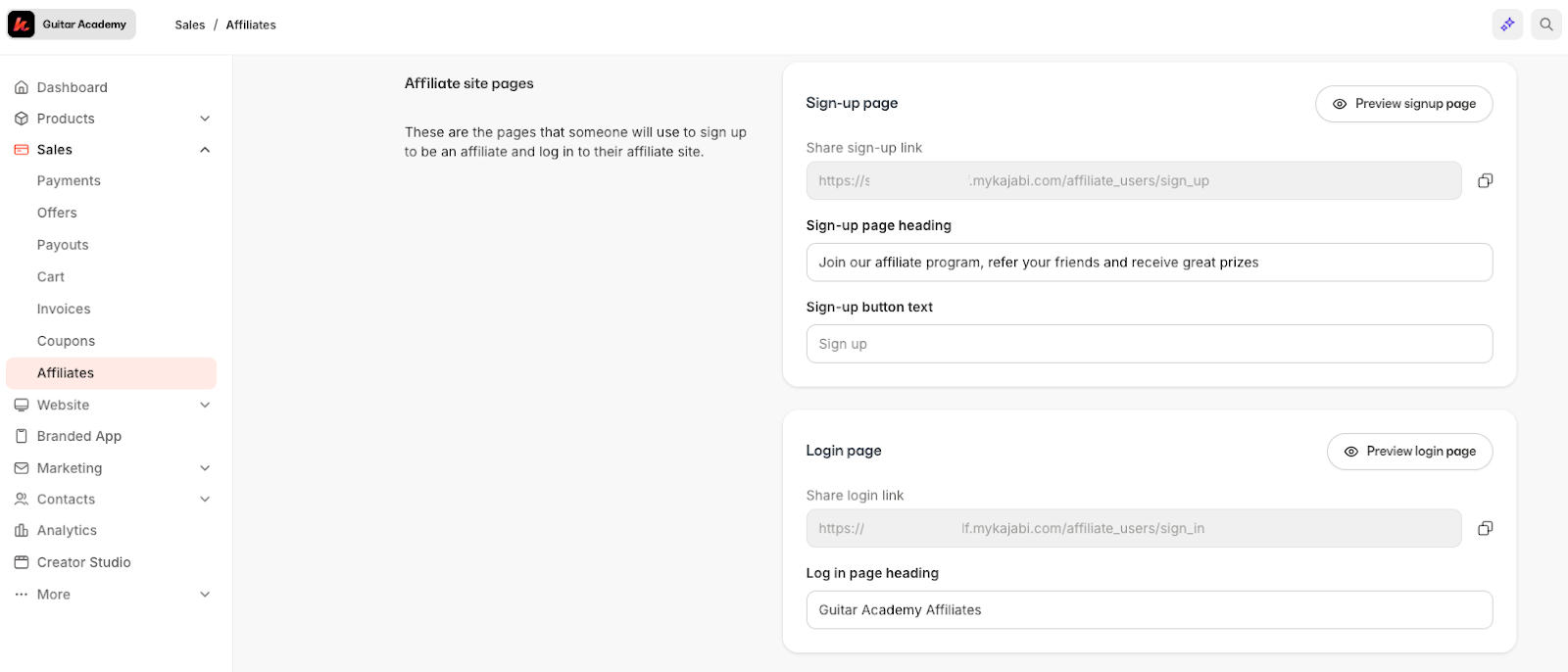Open the Guitar Academy site switcher
Viewport: 1568px width, 672px height.
(71, 24)
